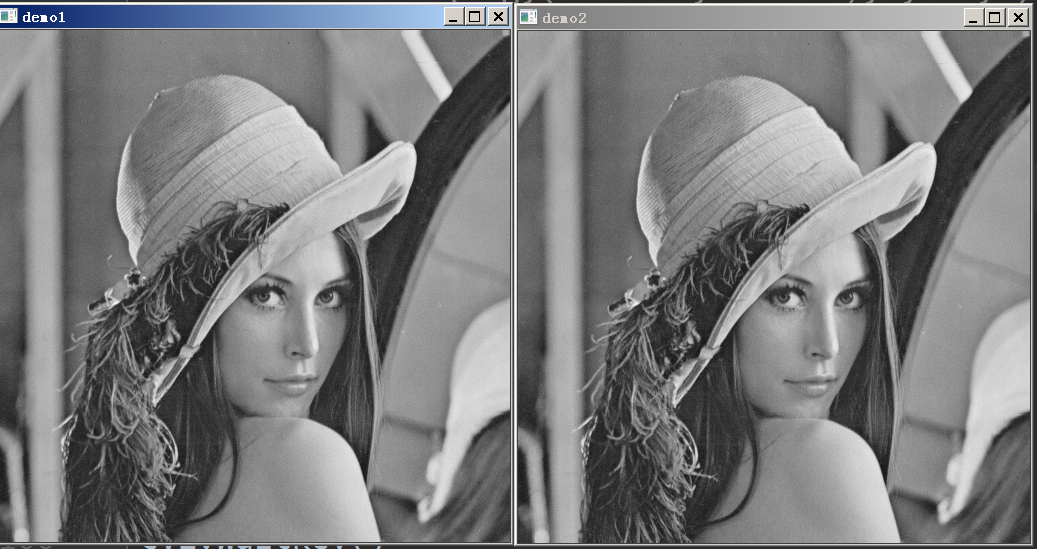Viewport: 1037px width, 549px height.
Task: Click the demo2 window app icon
Action: point(528,17)
